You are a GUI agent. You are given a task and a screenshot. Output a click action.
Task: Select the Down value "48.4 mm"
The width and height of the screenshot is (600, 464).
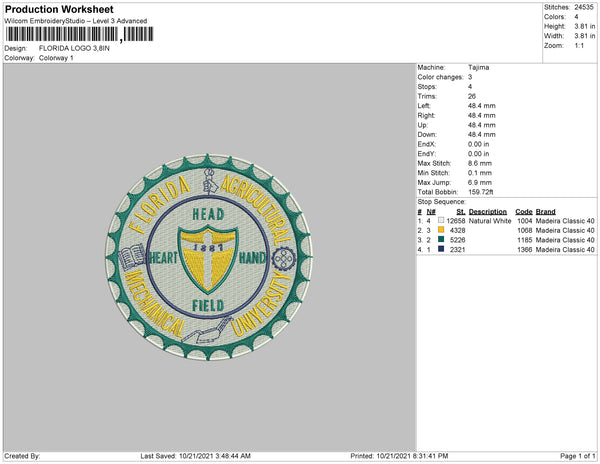point(482,134)
